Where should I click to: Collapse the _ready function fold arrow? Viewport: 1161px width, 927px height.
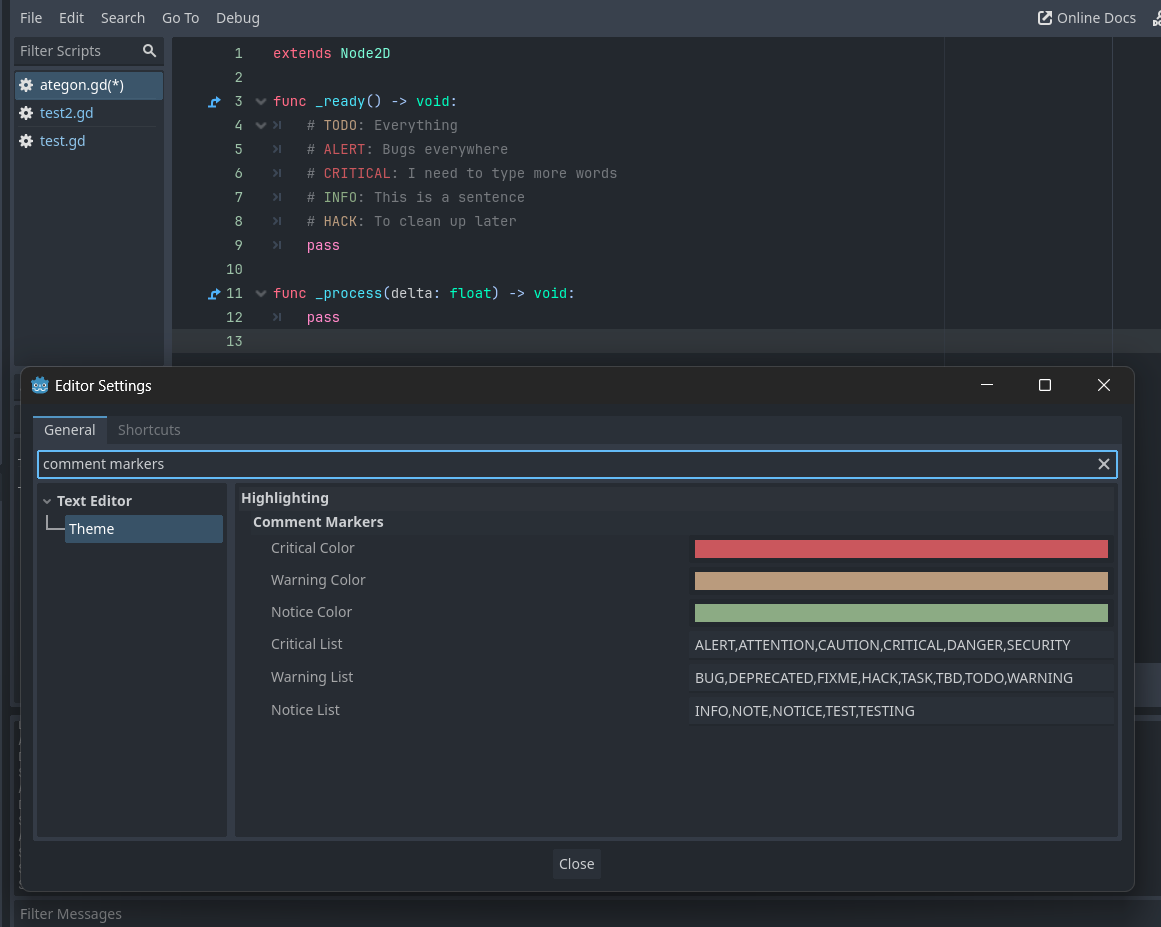click(x=261, y=102)
